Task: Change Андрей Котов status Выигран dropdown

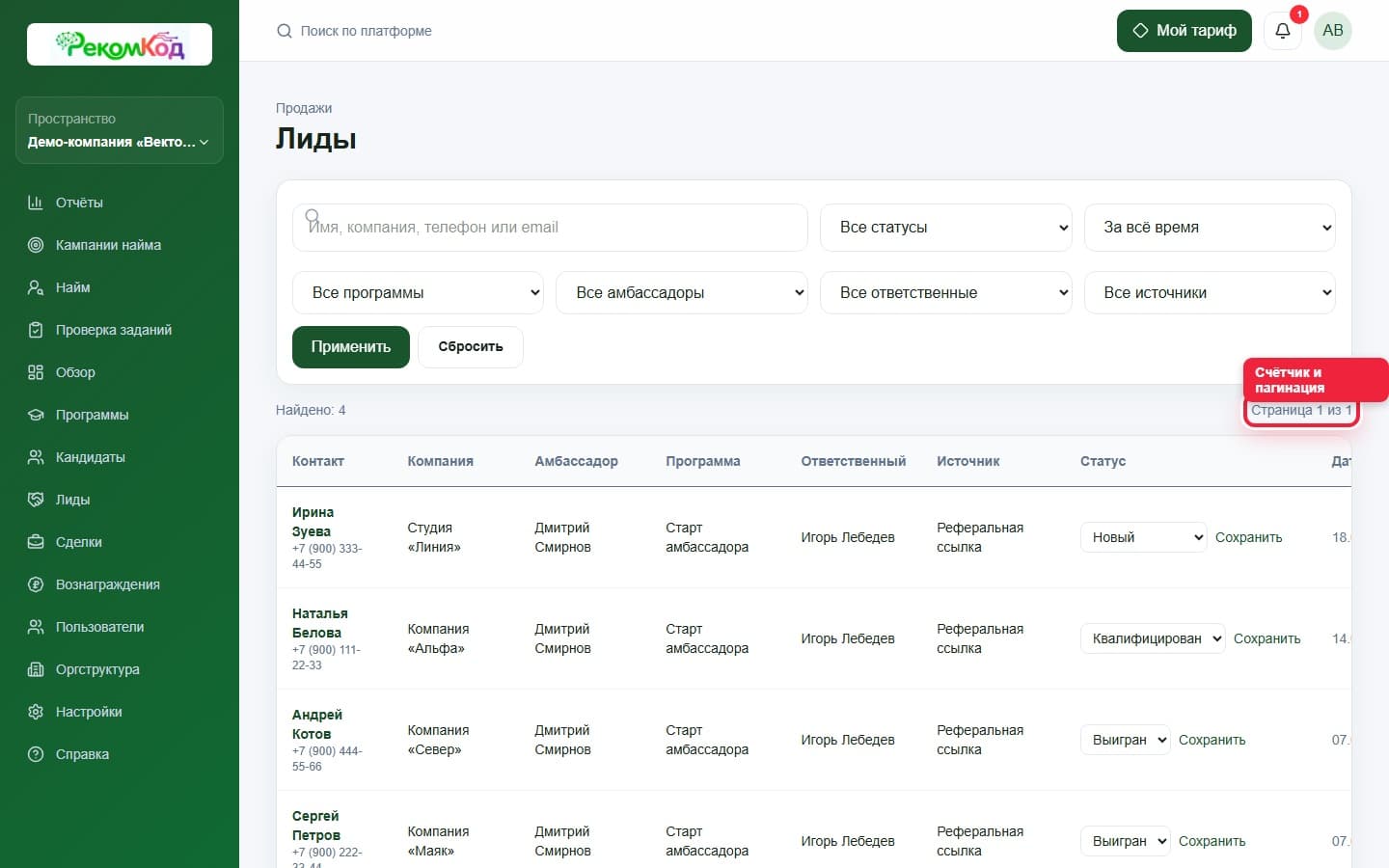Action: tap(1126, 740)
